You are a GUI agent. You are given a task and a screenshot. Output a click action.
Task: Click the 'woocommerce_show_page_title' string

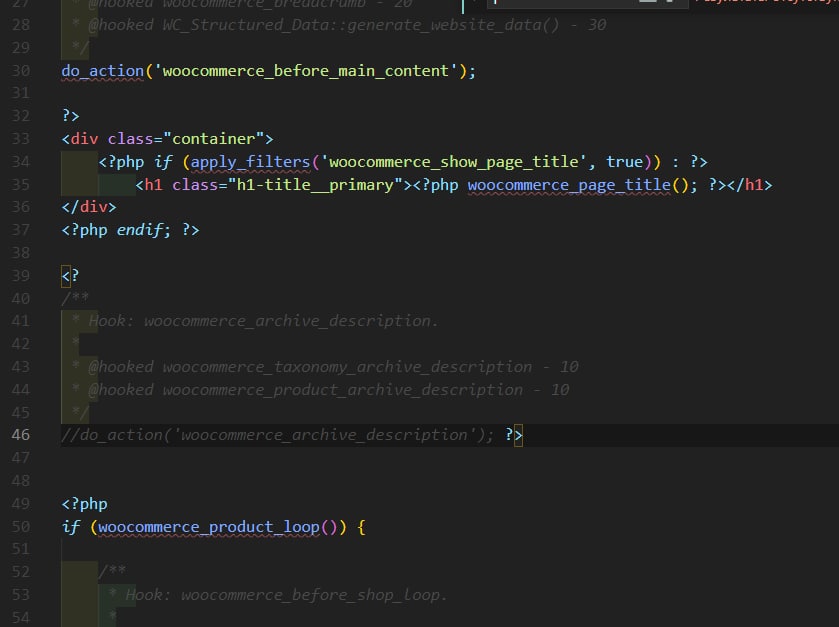pyautogui.click(x=453, y=162)
